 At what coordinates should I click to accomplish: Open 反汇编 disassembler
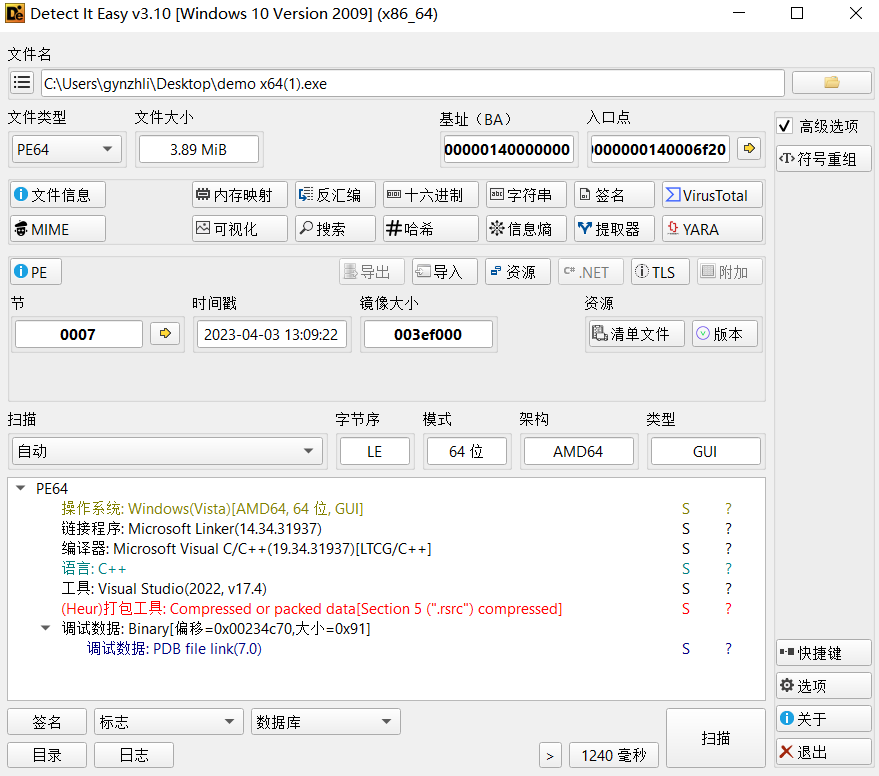335,195
